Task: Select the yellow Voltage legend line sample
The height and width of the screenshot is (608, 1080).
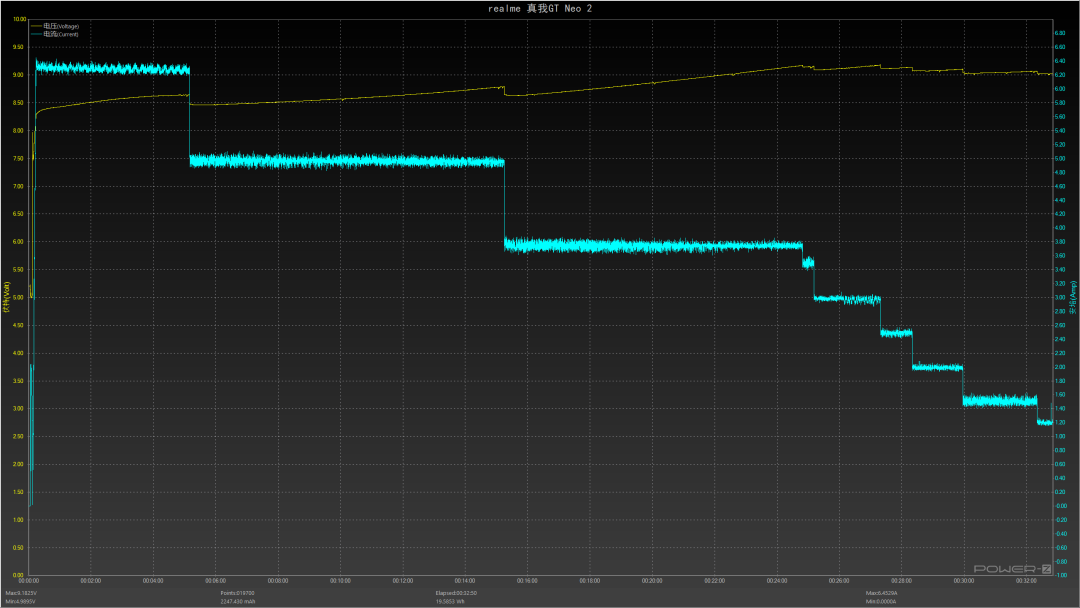Action: click(36, 26)
